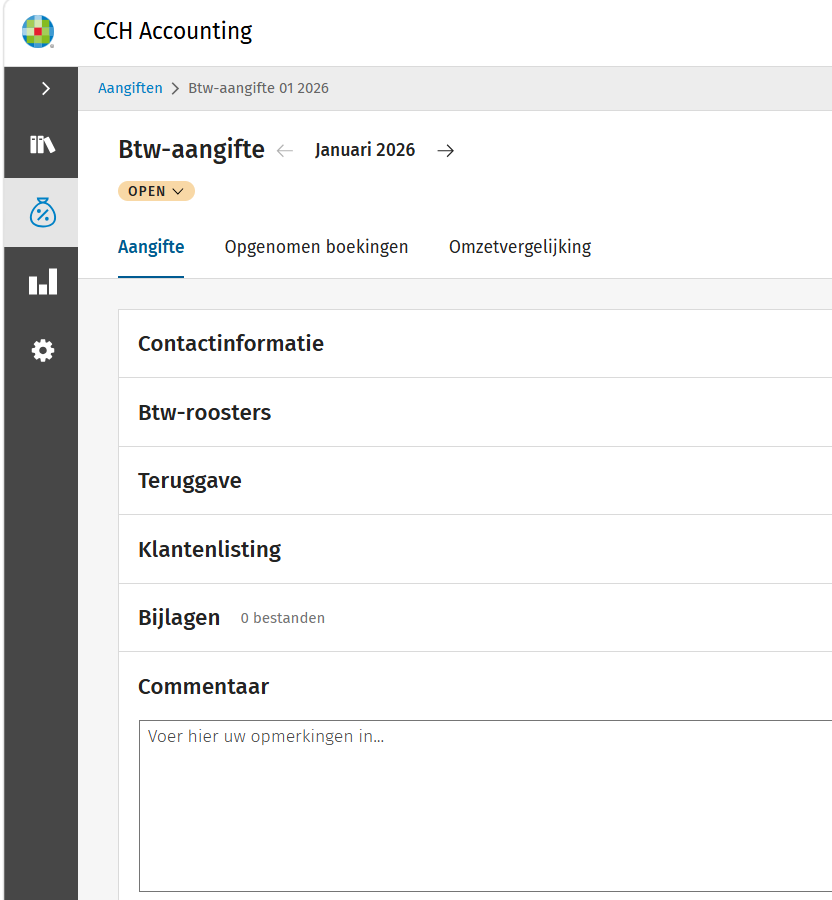The image size is (832, 900).
Task: Expand the Btw-roosters section
Action: tap(475, 412)
